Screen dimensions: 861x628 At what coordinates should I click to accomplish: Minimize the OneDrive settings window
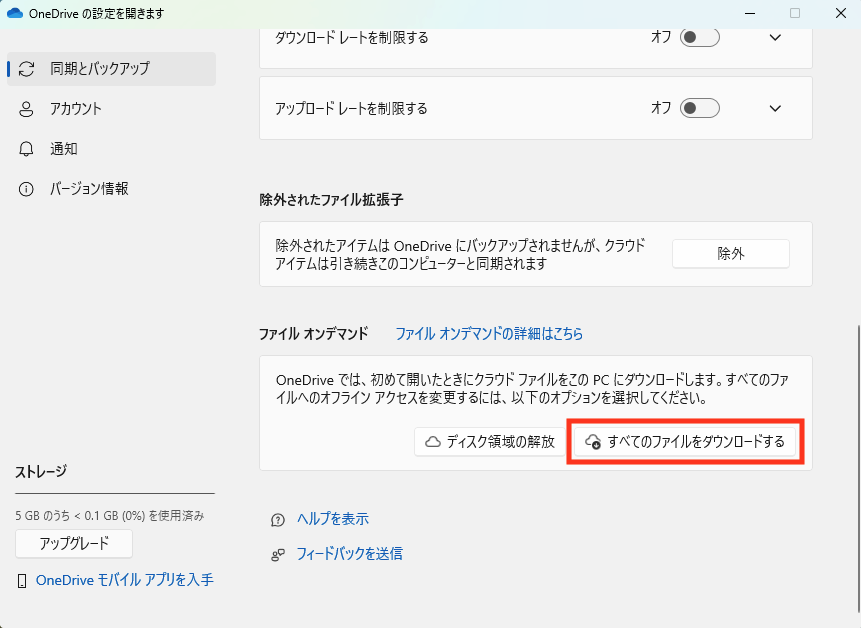[750, 13]
